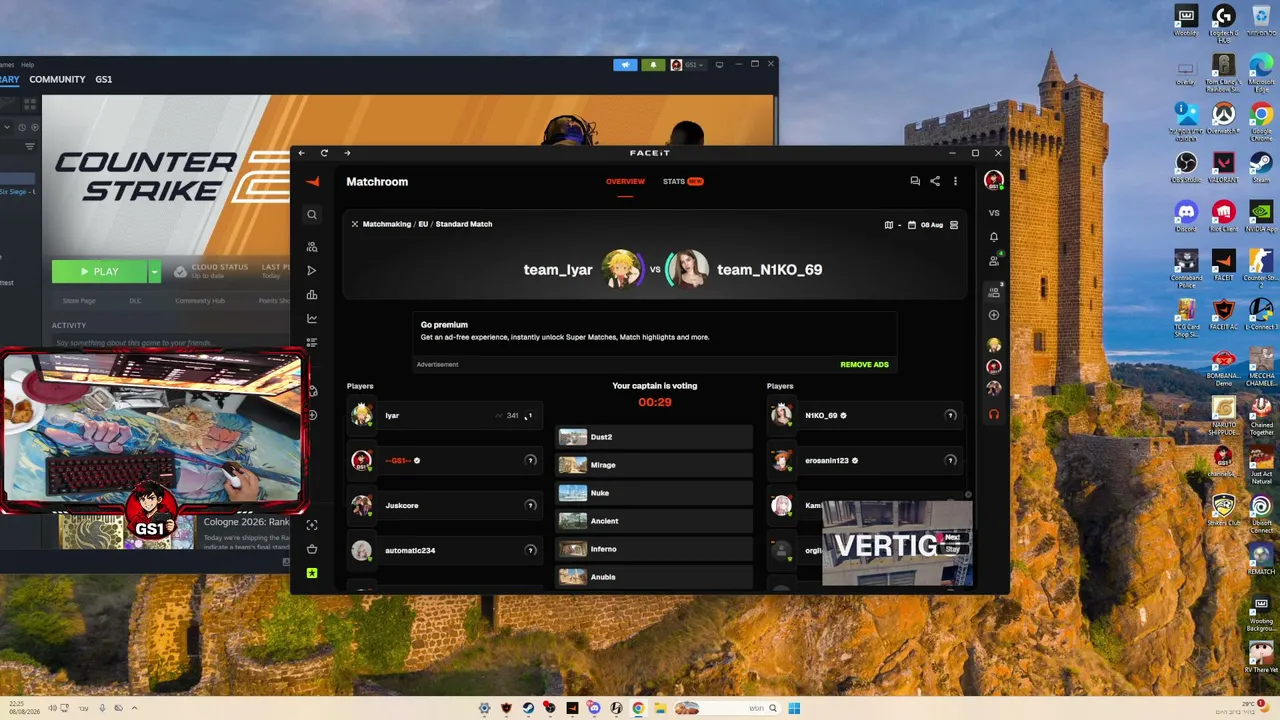This screenshot has height=720, width=1280.
Task: Open the FACEIT chat messages icon
Action: [914, 181]
